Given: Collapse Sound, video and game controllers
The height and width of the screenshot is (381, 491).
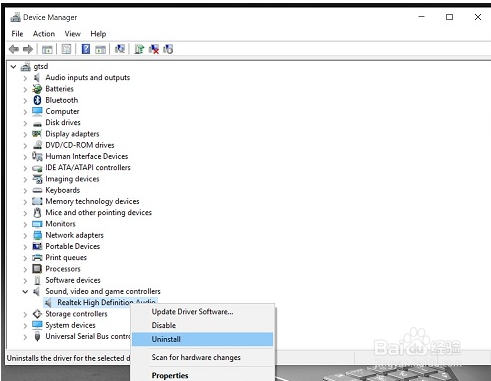Looking at the screenshot, I should [25, 292].
